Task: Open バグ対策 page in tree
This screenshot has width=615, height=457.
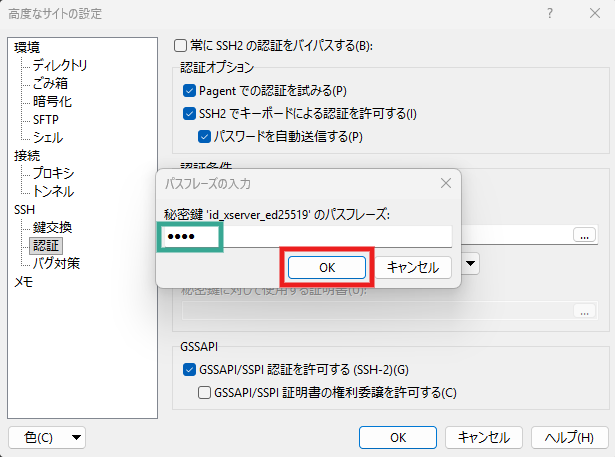Action: click(56, 263)
